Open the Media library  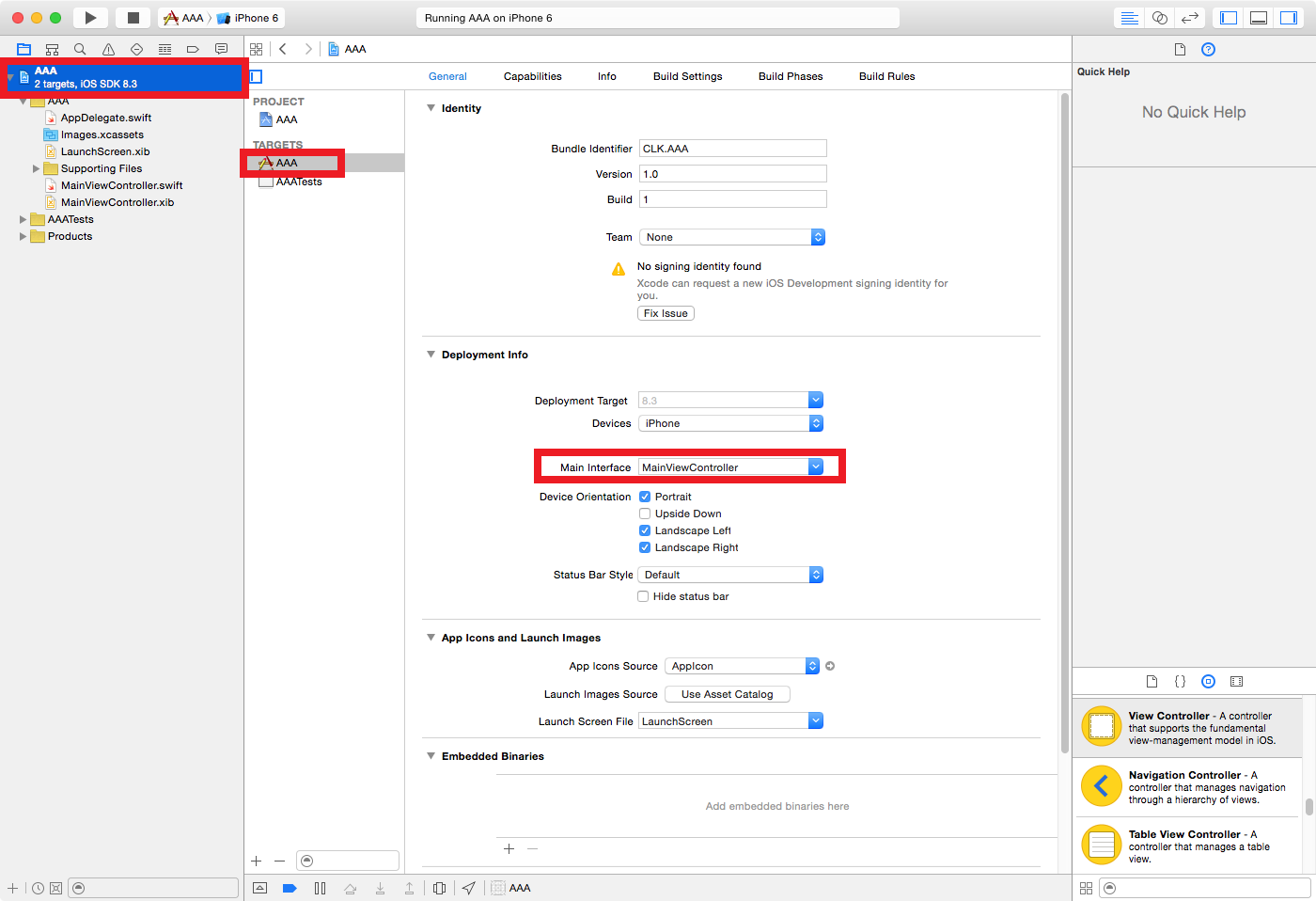pos(1236,681)
